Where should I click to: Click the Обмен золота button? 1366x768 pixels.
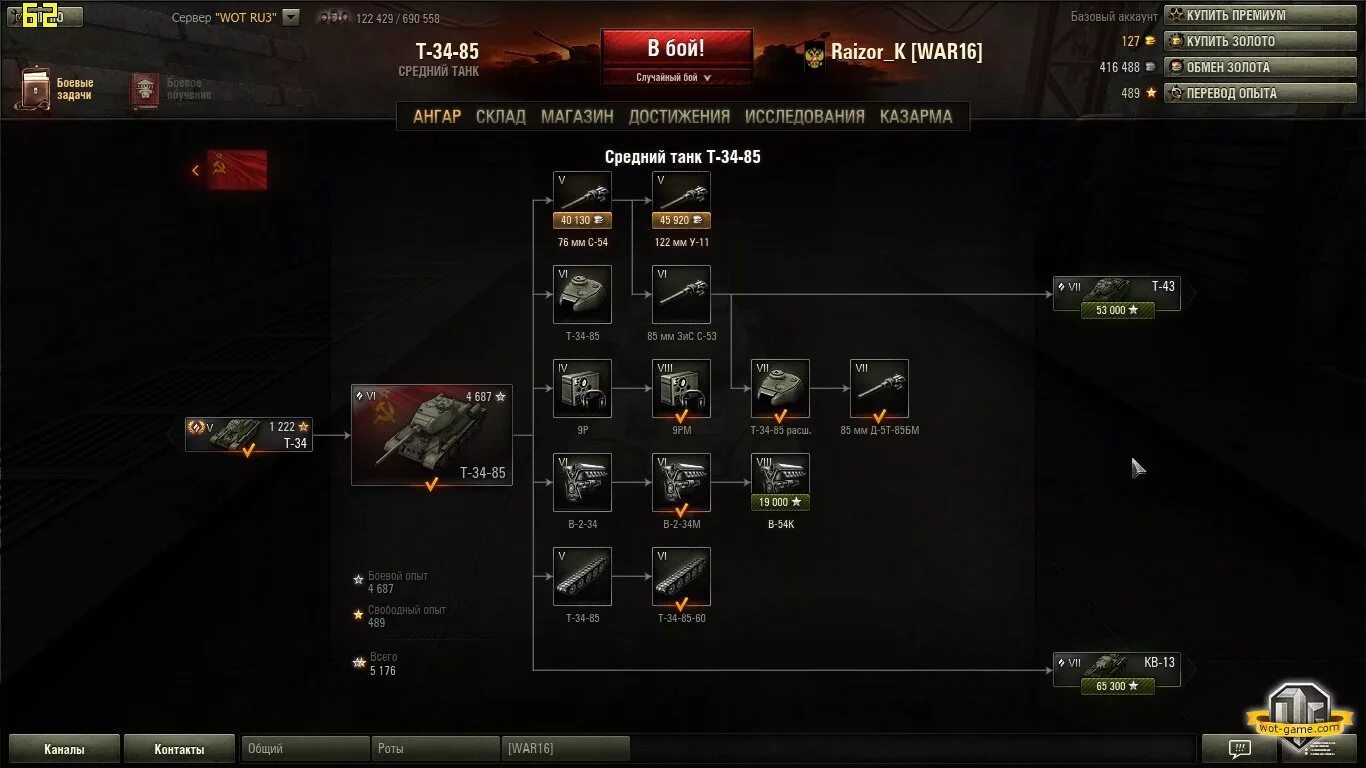(x=1258, y=67)
